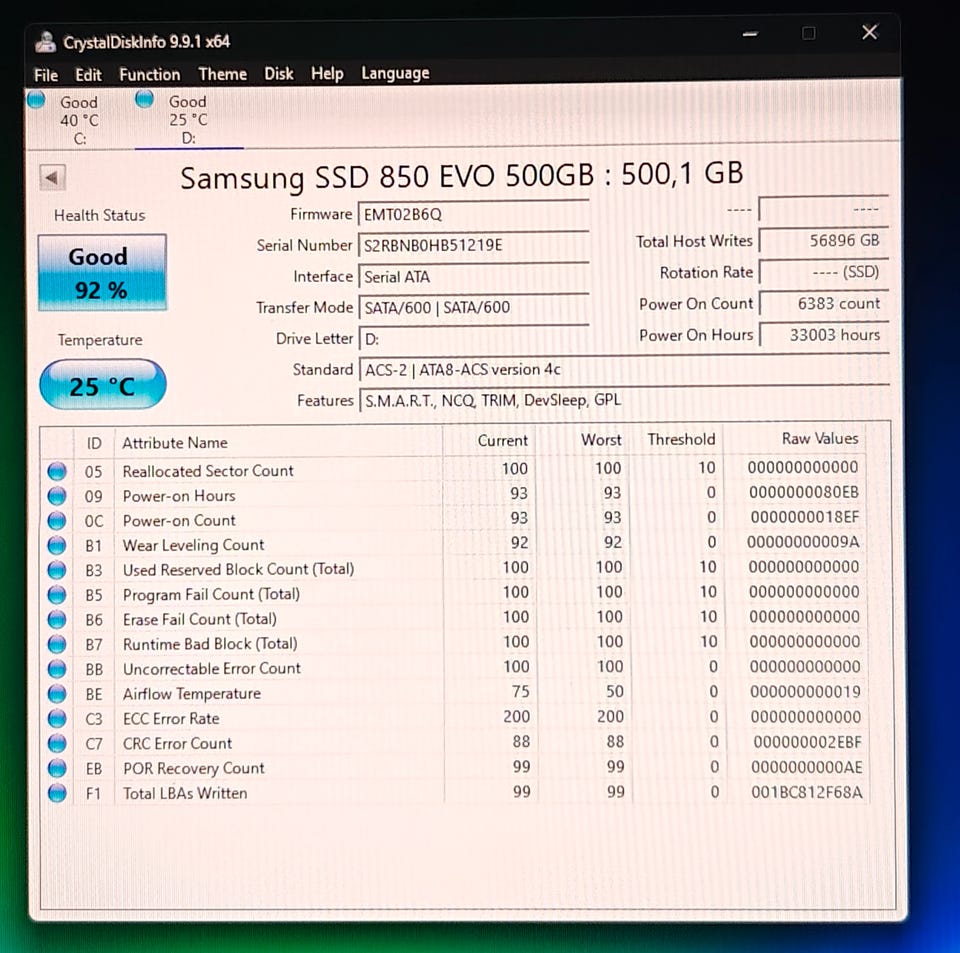The image size is (960, 953).
Task: Click the 25 °C temperature button
Action: [102, 385]
